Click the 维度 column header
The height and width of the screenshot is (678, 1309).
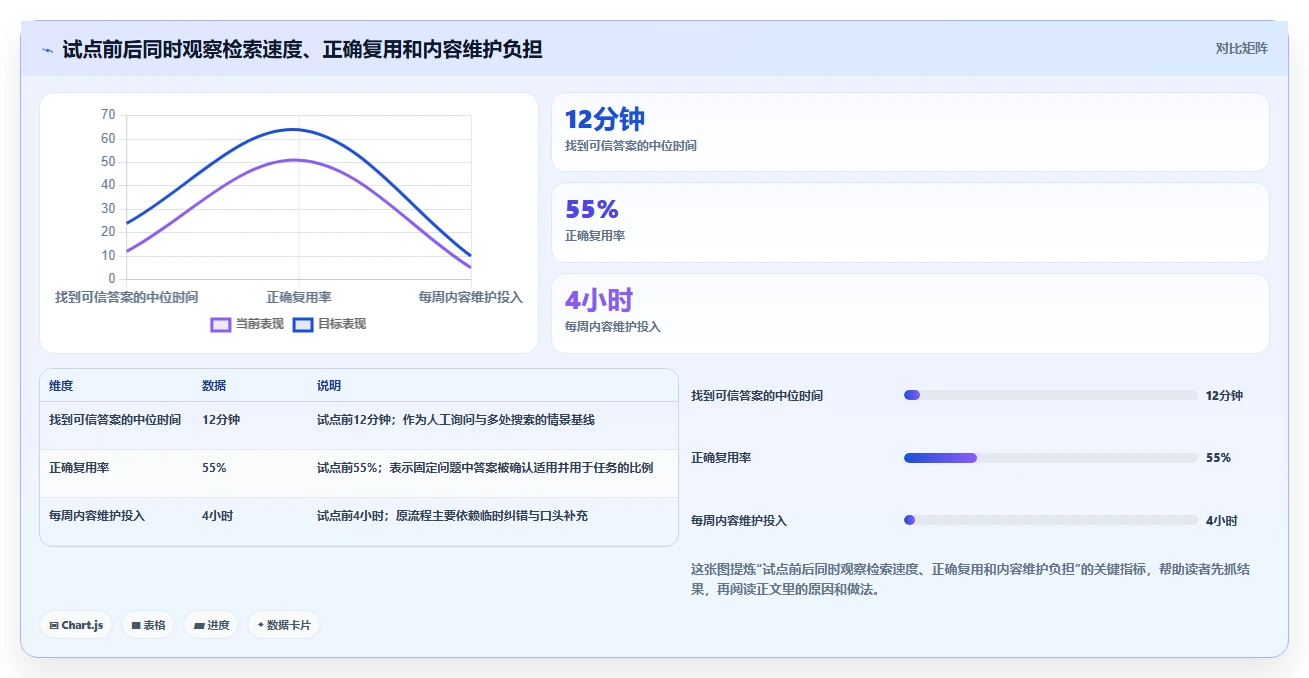click(x=61, y=386)
